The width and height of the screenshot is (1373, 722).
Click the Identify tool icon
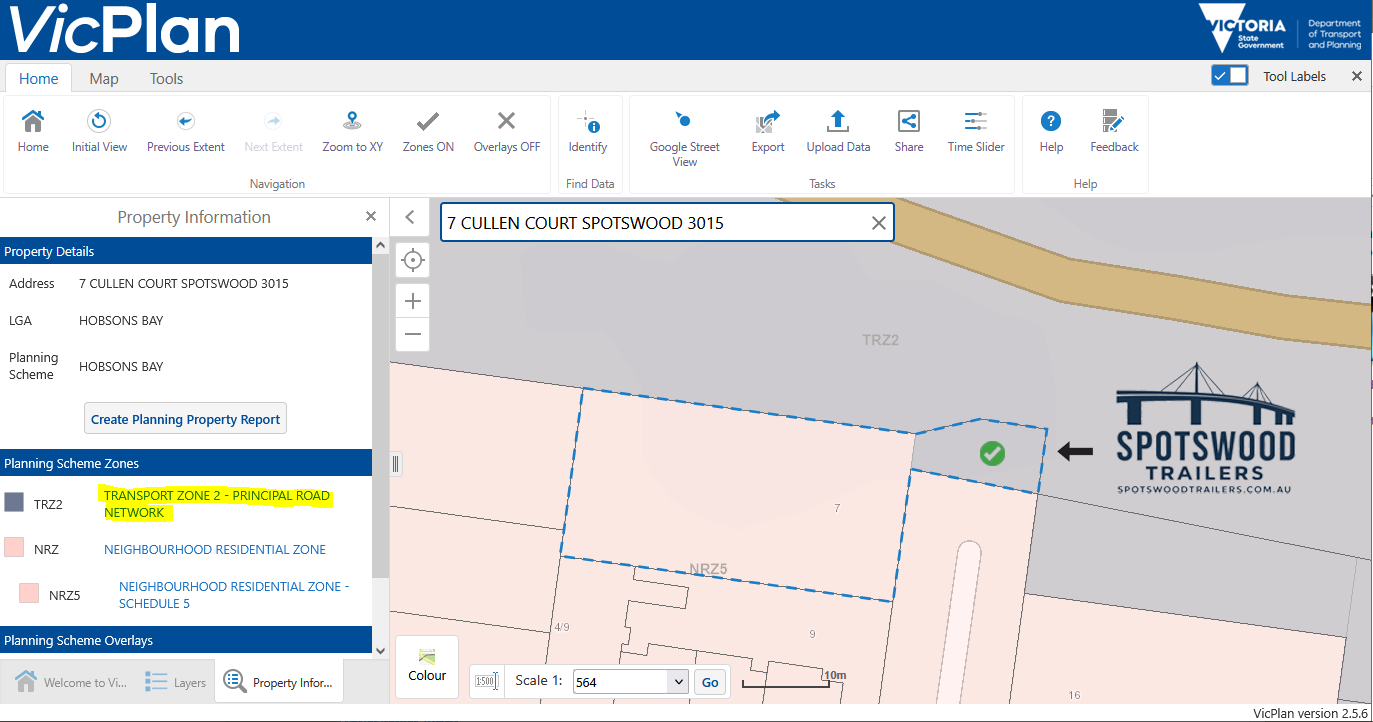click(587, 123)
